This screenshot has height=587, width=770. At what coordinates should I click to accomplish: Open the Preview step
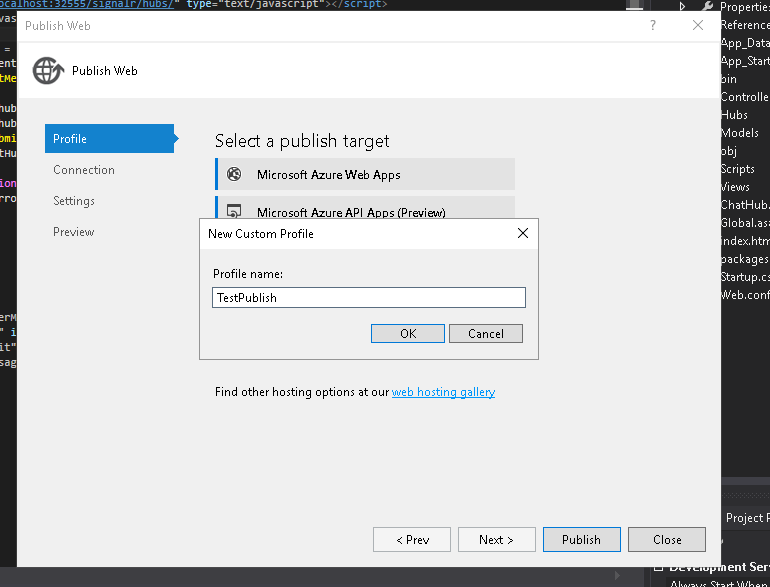pyautogui.click(x=74, y=232)
